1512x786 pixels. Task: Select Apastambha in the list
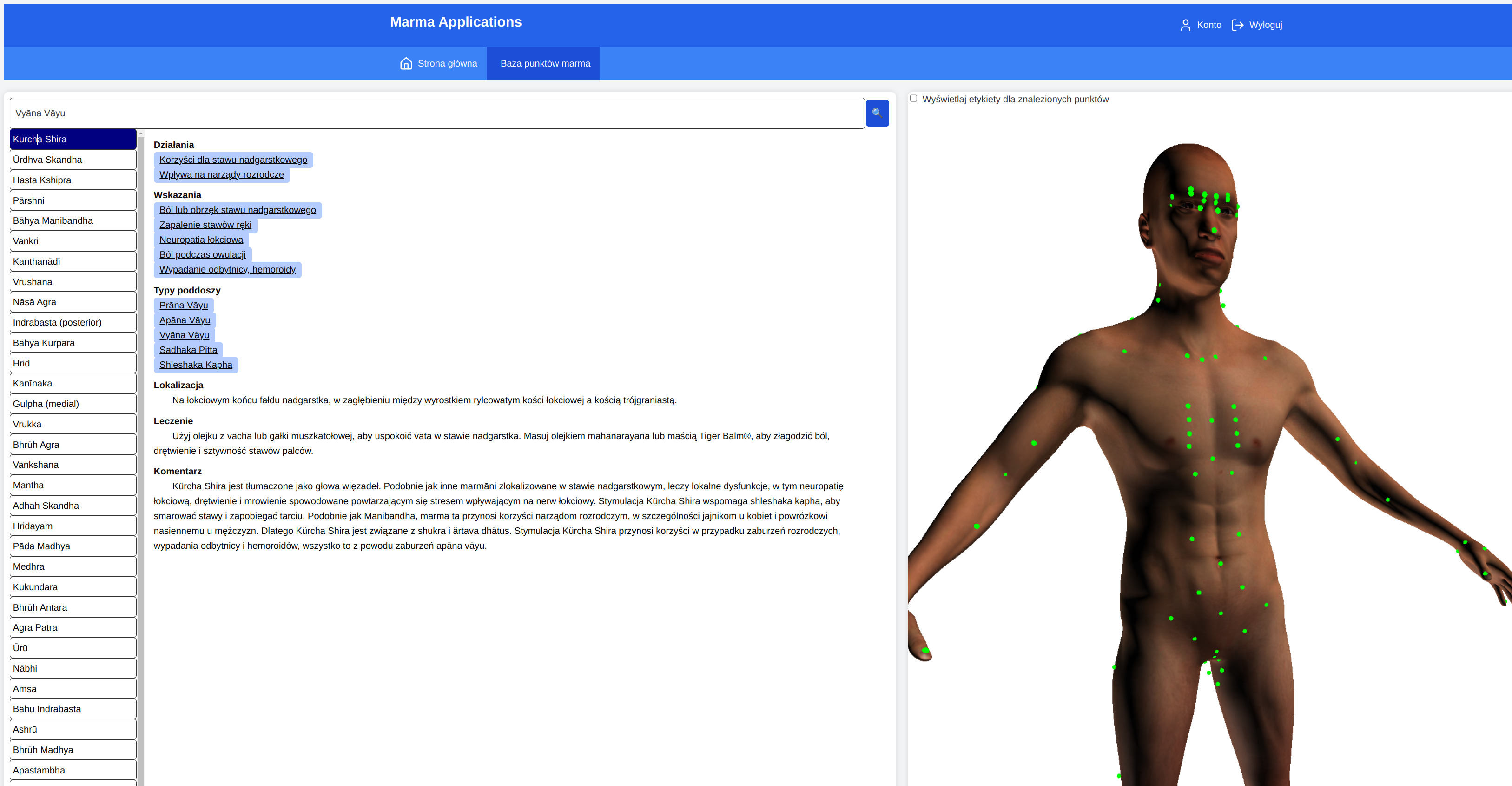[73, 771]
